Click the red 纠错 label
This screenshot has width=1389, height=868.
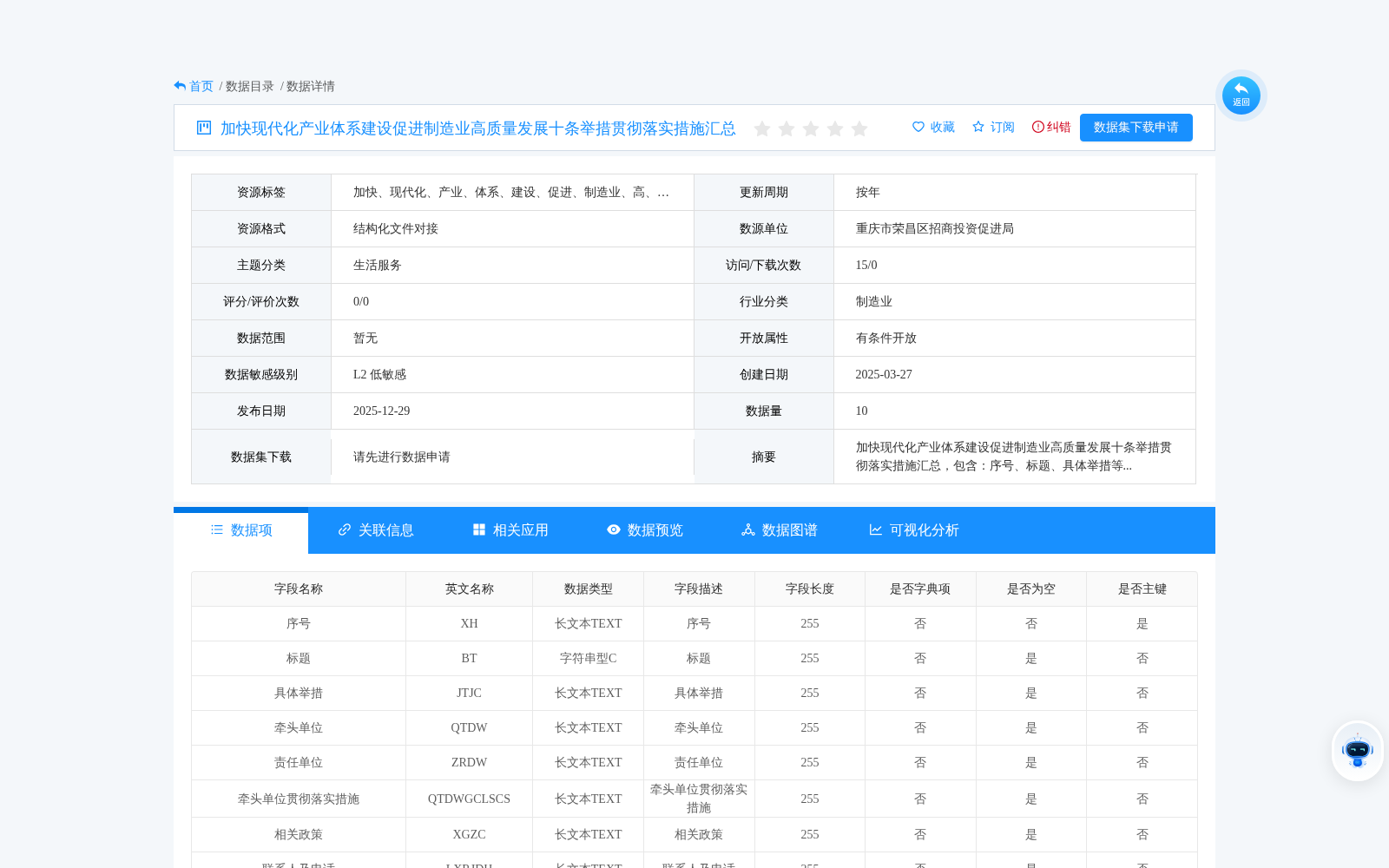pos(1059,127)
